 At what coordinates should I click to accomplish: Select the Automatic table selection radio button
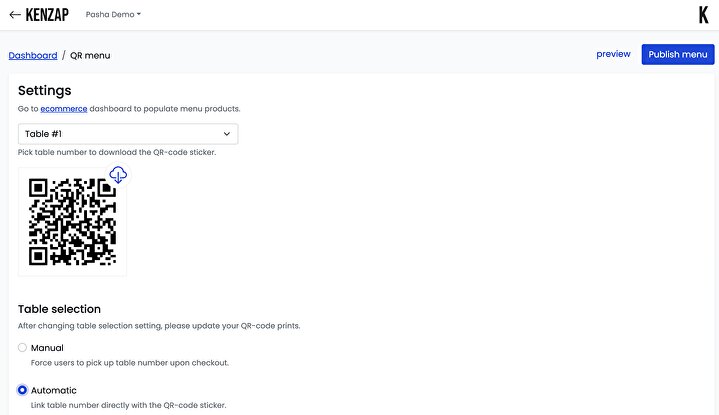[x=23, y=390]
